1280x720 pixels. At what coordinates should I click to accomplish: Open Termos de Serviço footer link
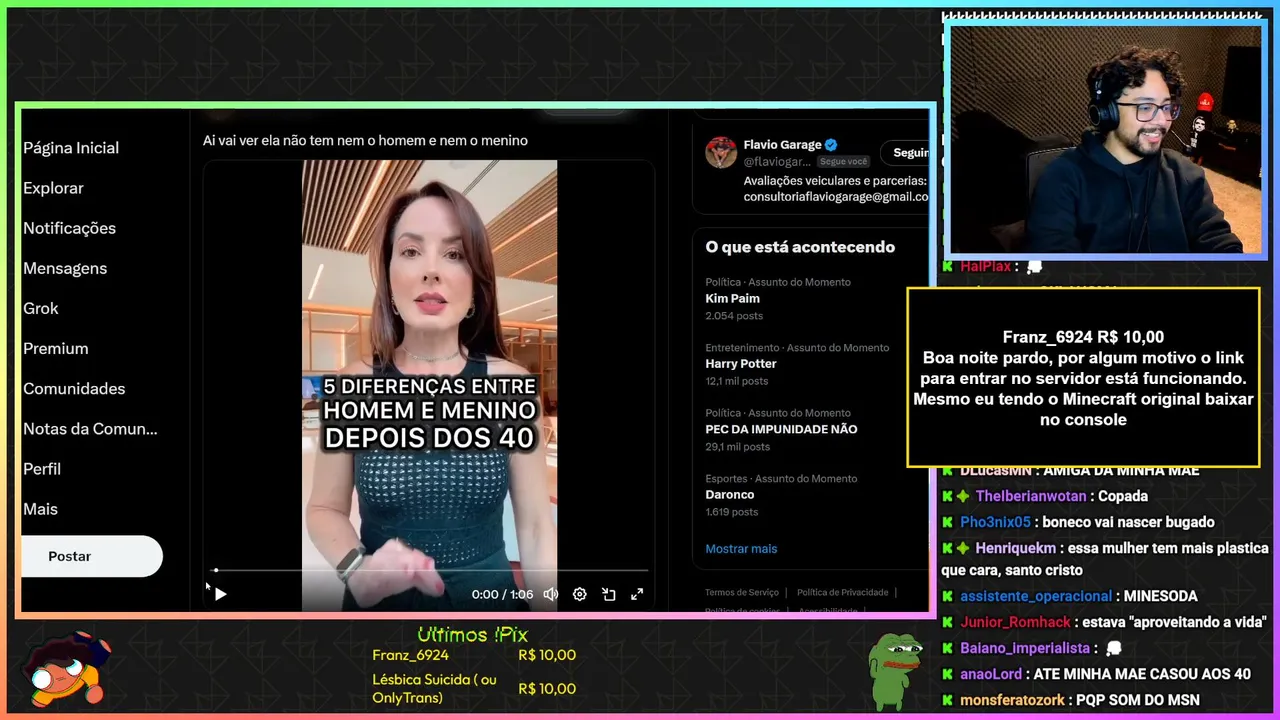click(742, 592)
